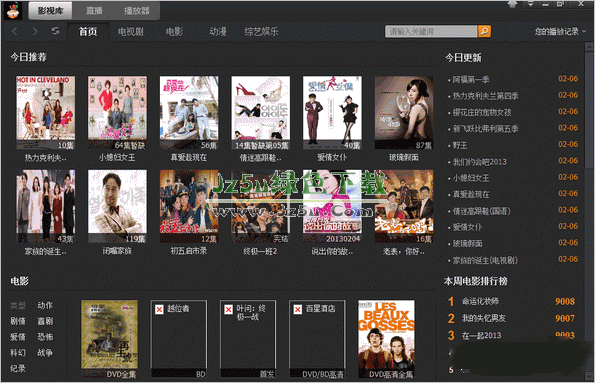Filter movies by 恐怖 genre

45,337
